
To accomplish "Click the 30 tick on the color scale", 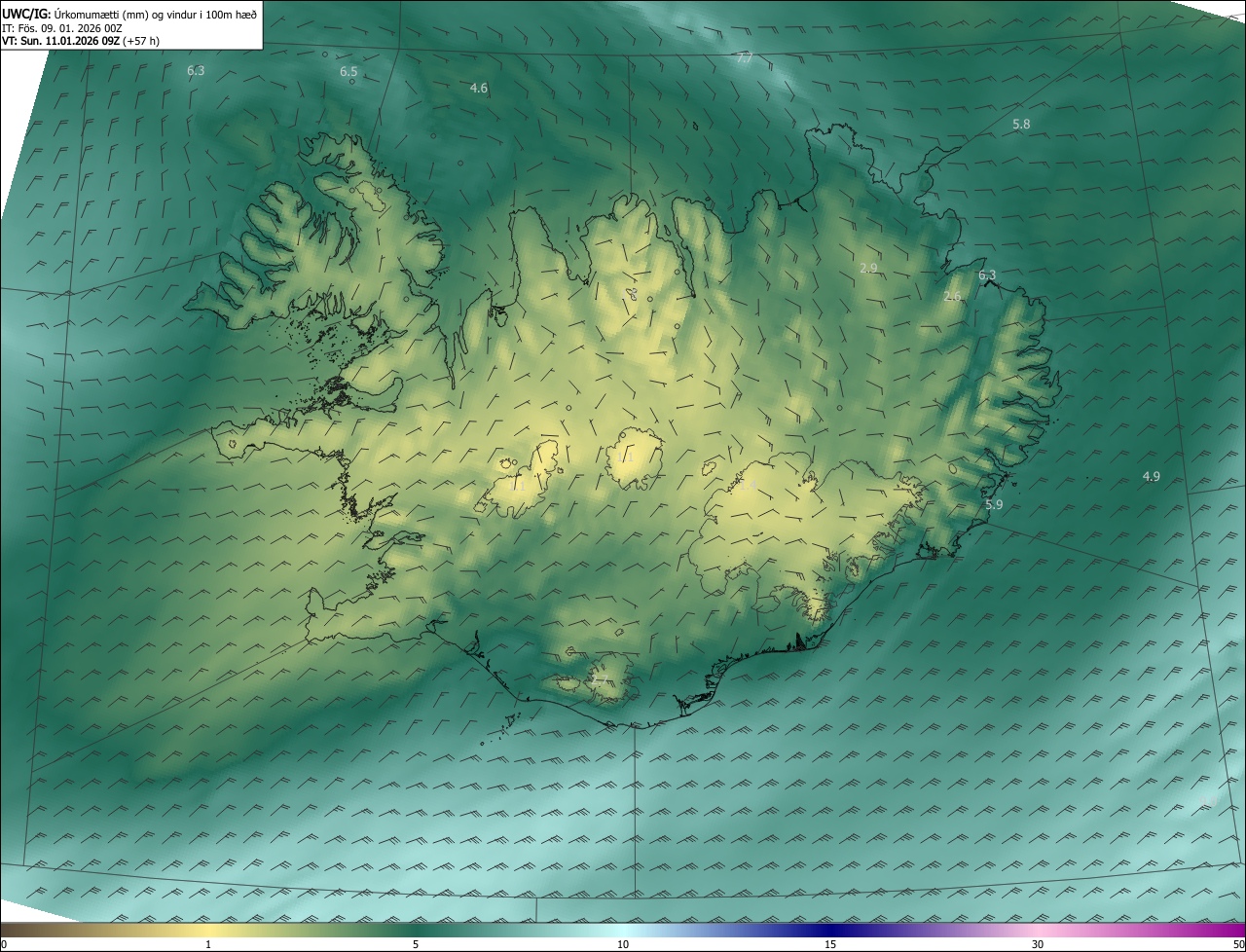I will tap(1038, 944).
